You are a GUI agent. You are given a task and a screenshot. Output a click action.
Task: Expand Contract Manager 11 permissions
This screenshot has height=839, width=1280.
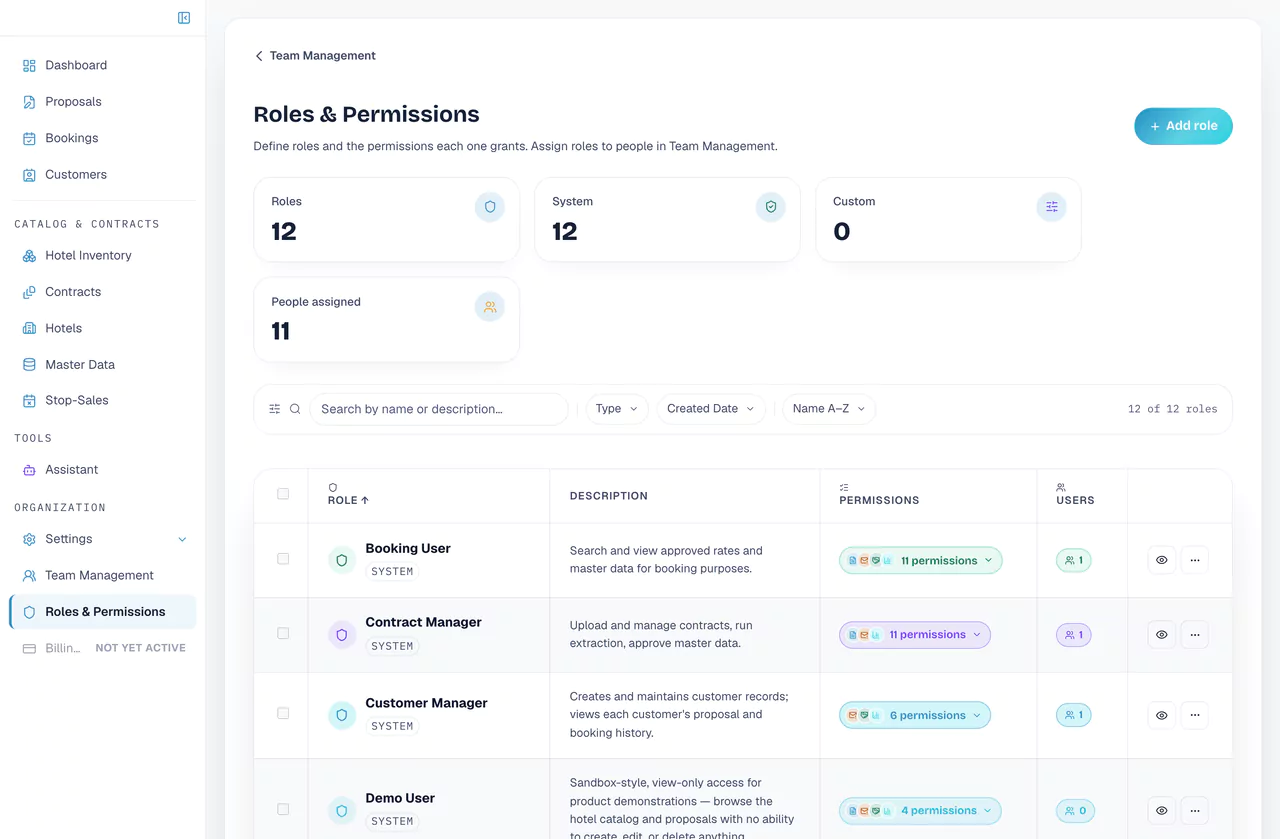(x=915, y=635)
